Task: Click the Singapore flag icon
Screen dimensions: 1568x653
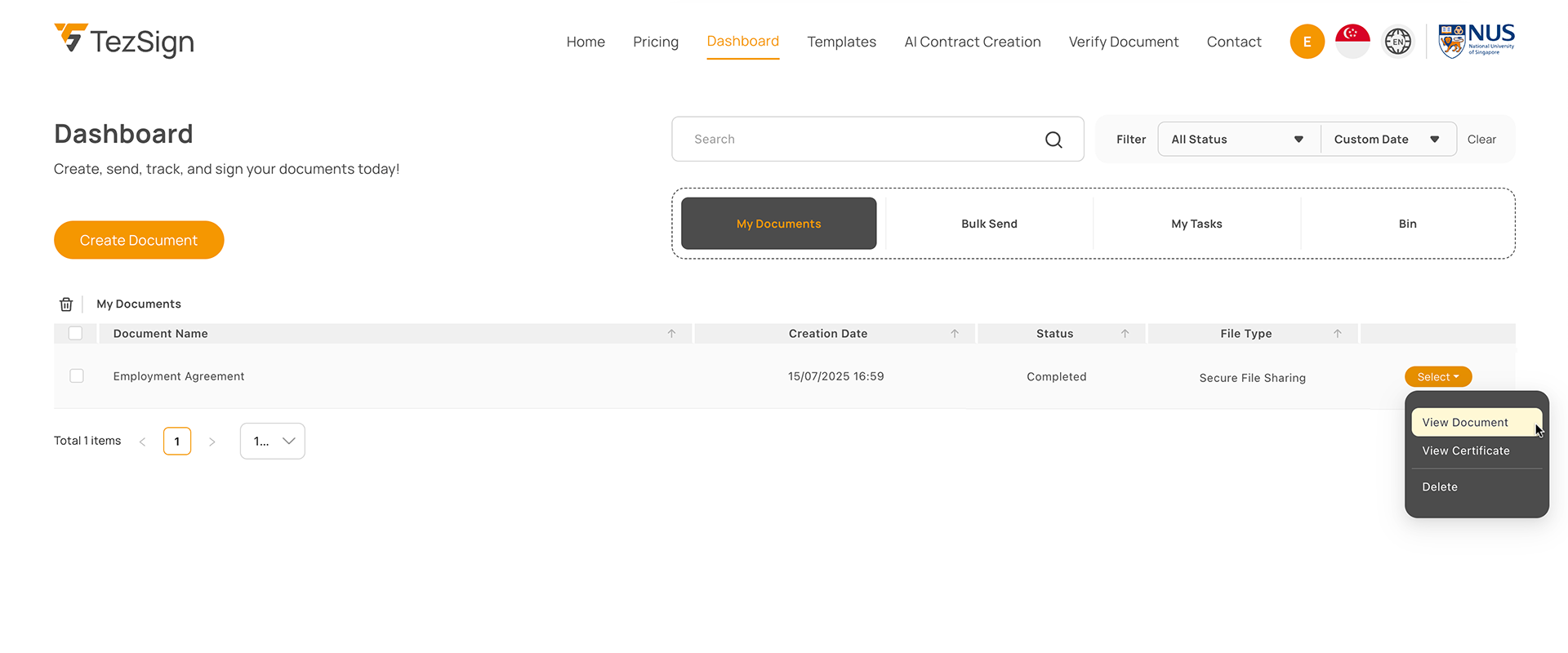Action: coord(1352,42)
